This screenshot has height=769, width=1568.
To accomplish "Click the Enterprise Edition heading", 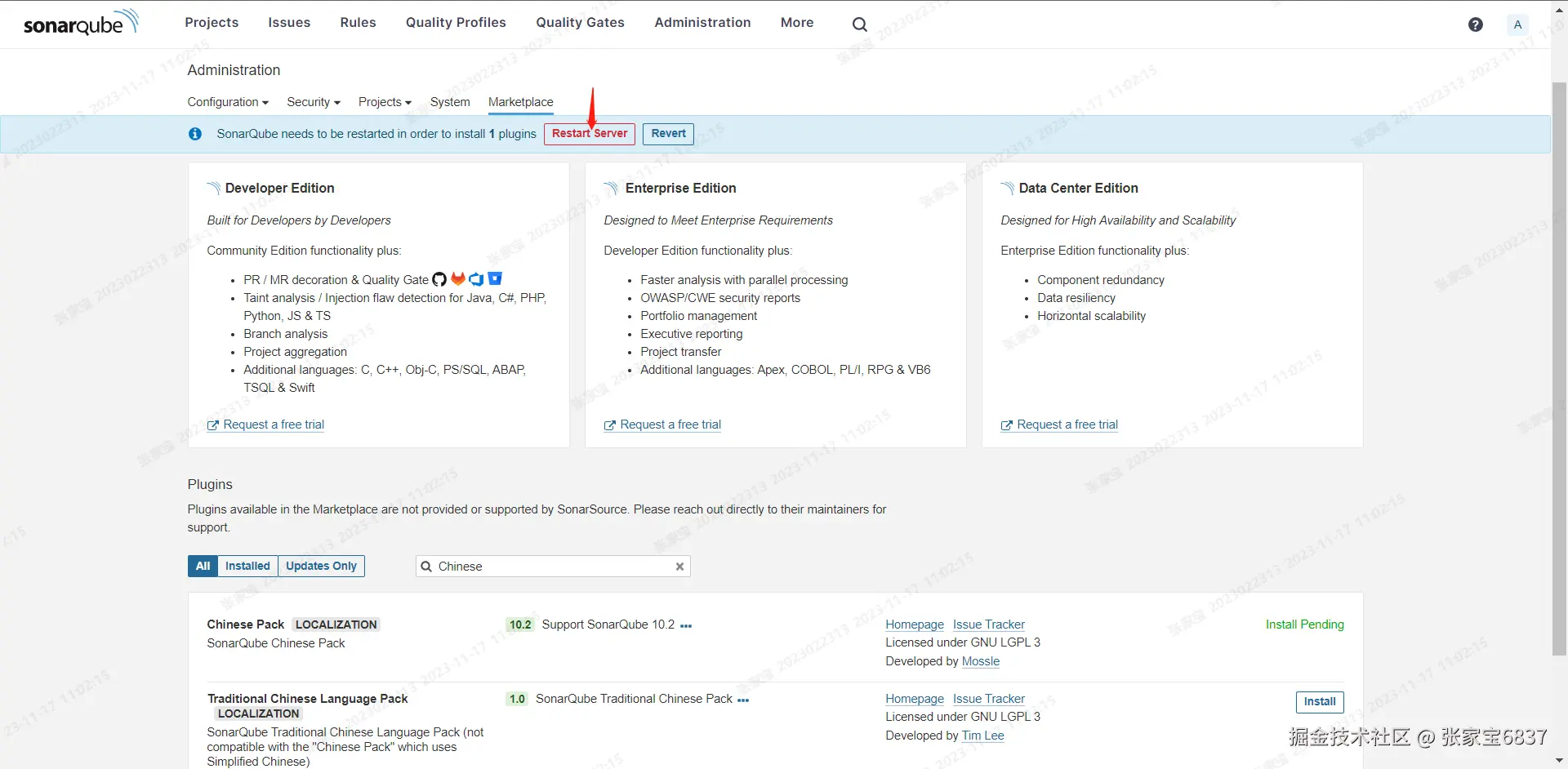I will pos(680,189).
